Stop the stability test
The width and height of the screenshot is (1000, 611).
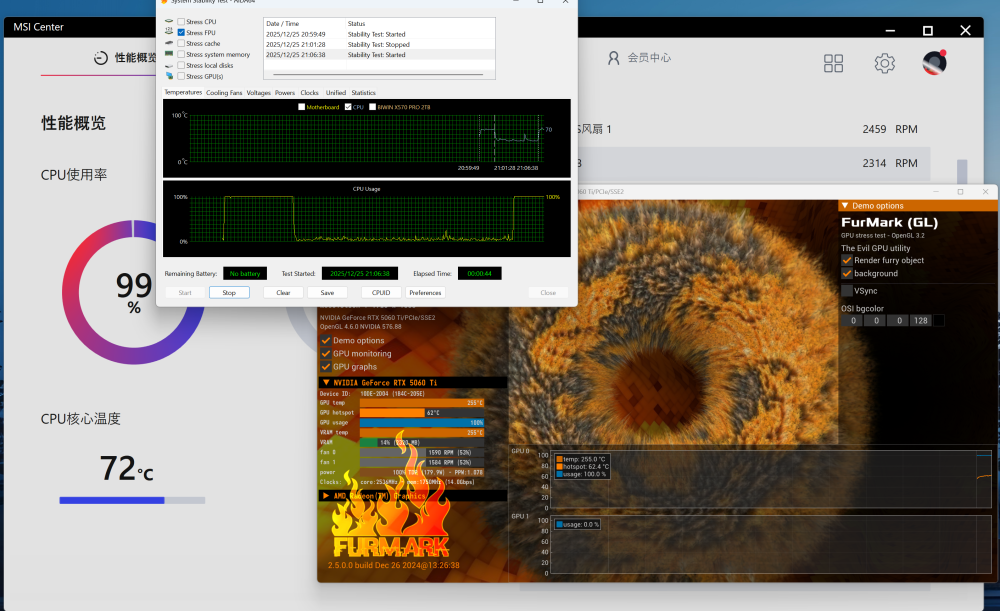pyautogui.click(x=229, y=293)
